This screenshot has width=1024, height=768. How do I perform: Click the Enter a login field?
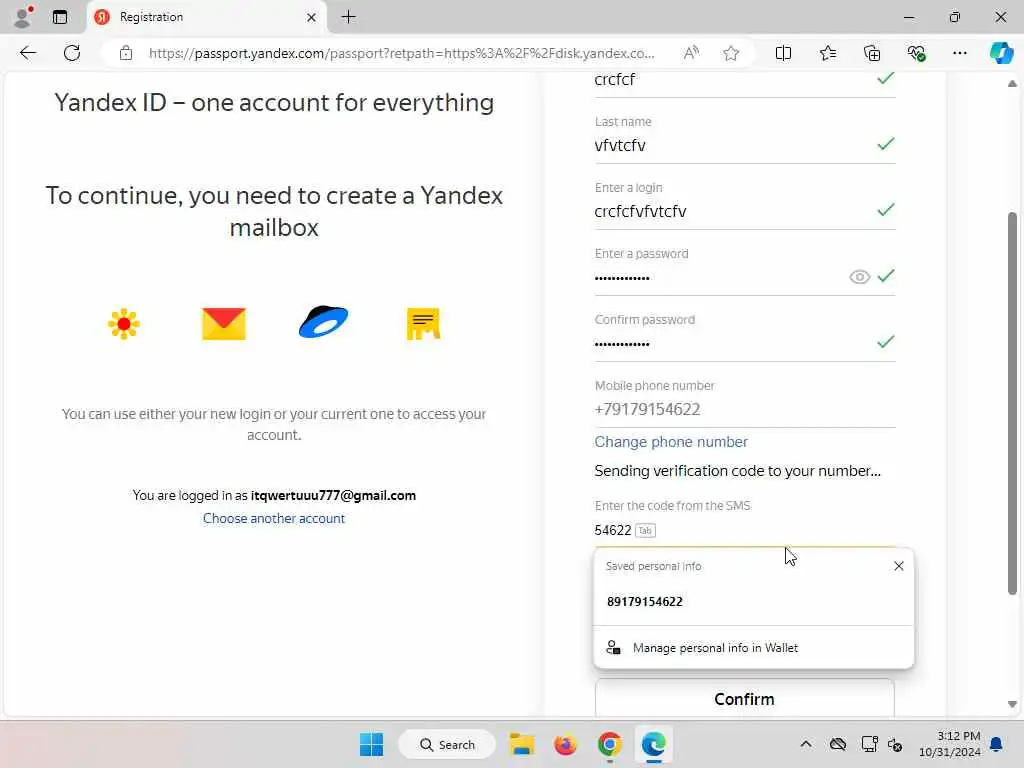[x=744, y=212]
